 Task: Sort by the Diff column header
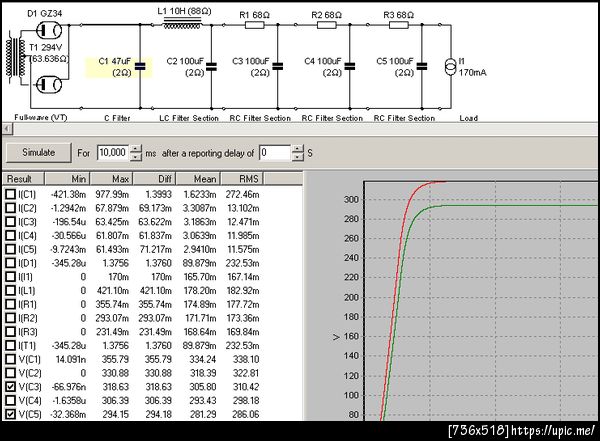coord(154,179)
